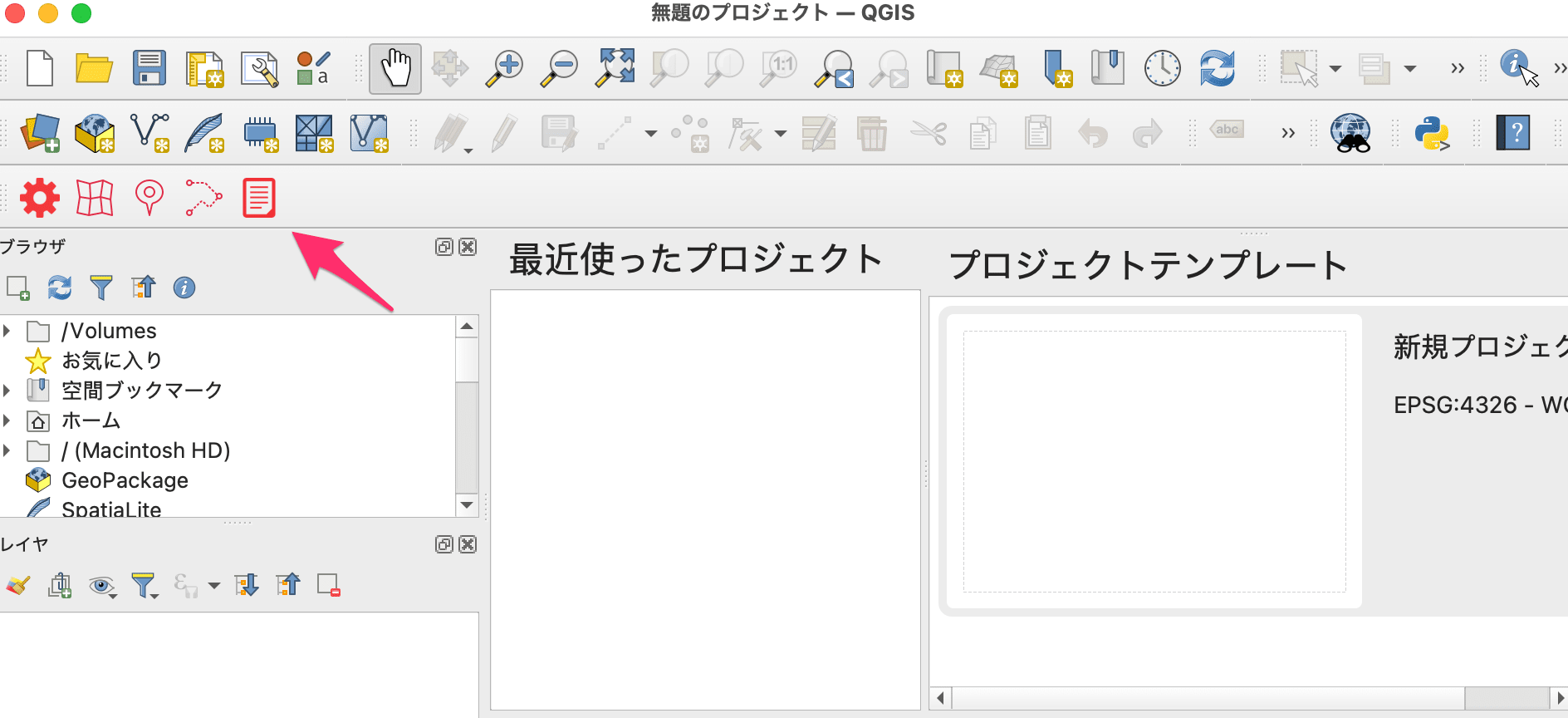Close the ブラウザ panel

tap(468, 247)
